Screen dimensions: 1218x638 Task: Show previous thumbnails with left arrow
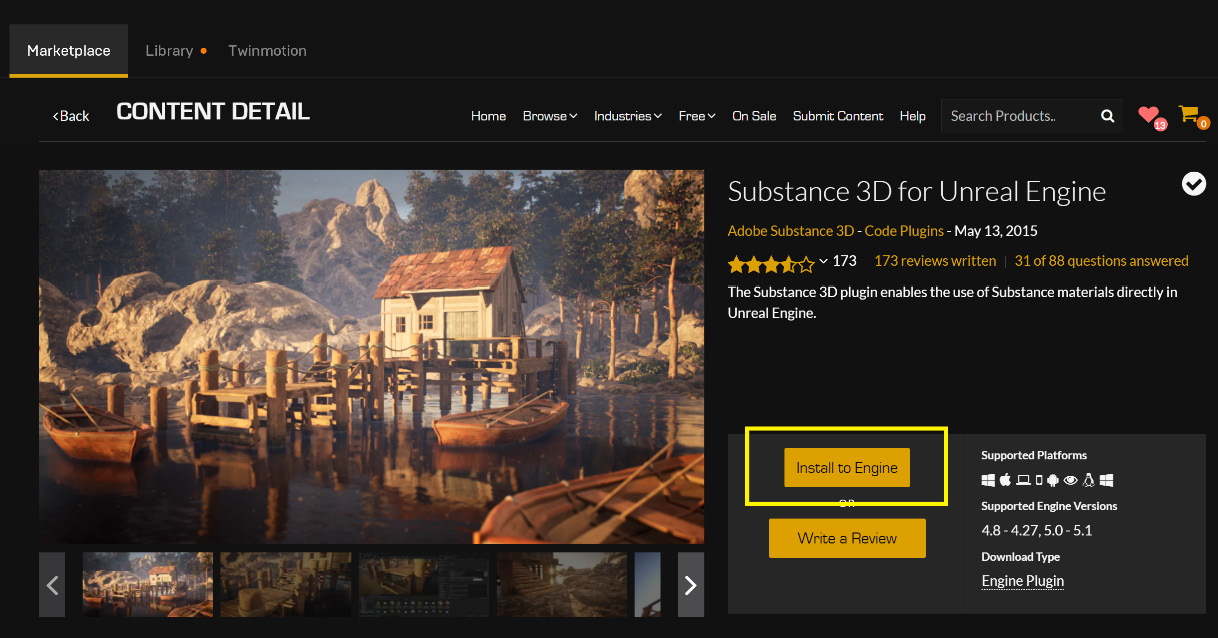click(53, 585)
